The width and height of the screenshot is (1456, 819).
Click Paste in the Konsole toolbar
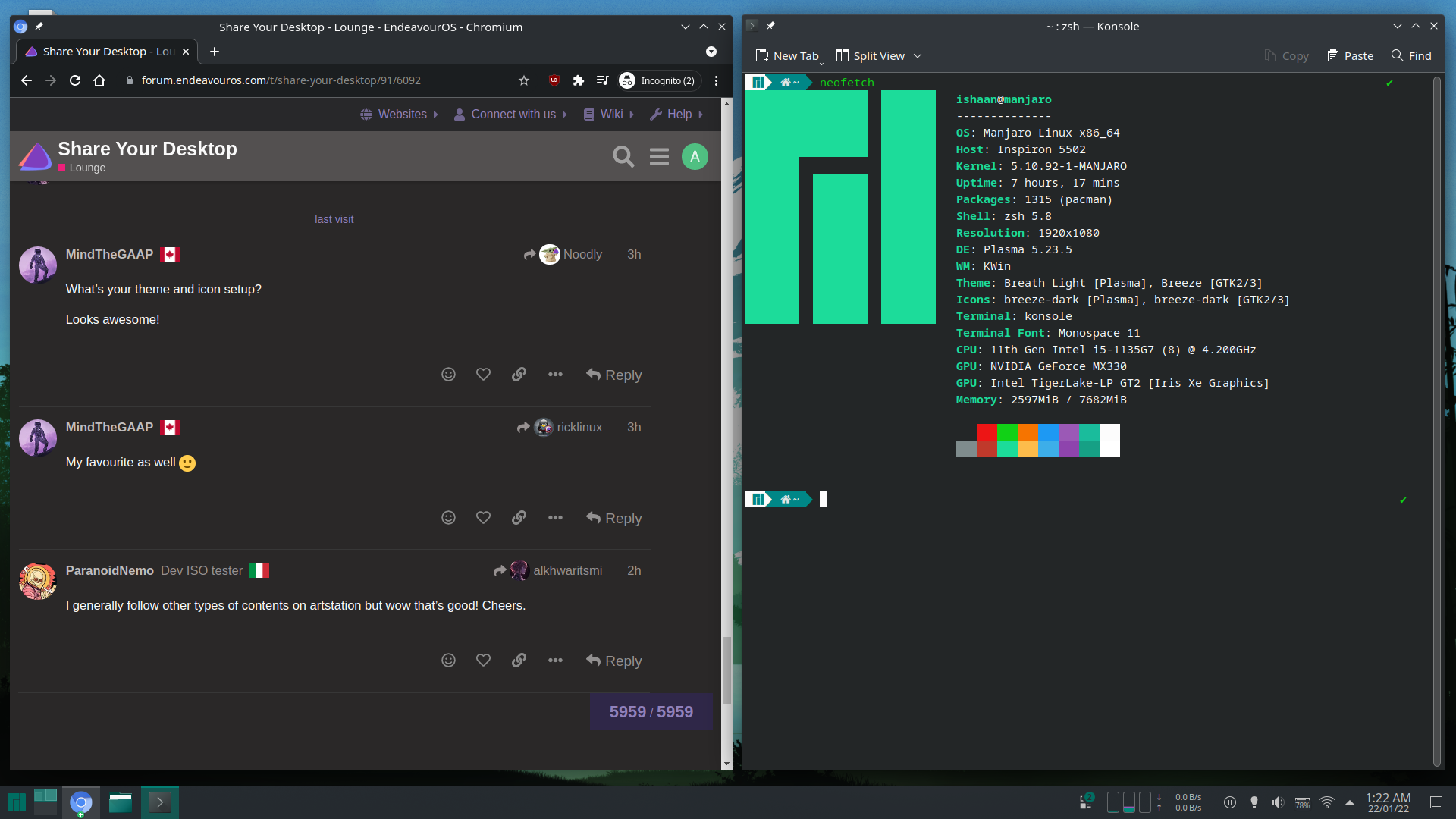coord(1351,56)
